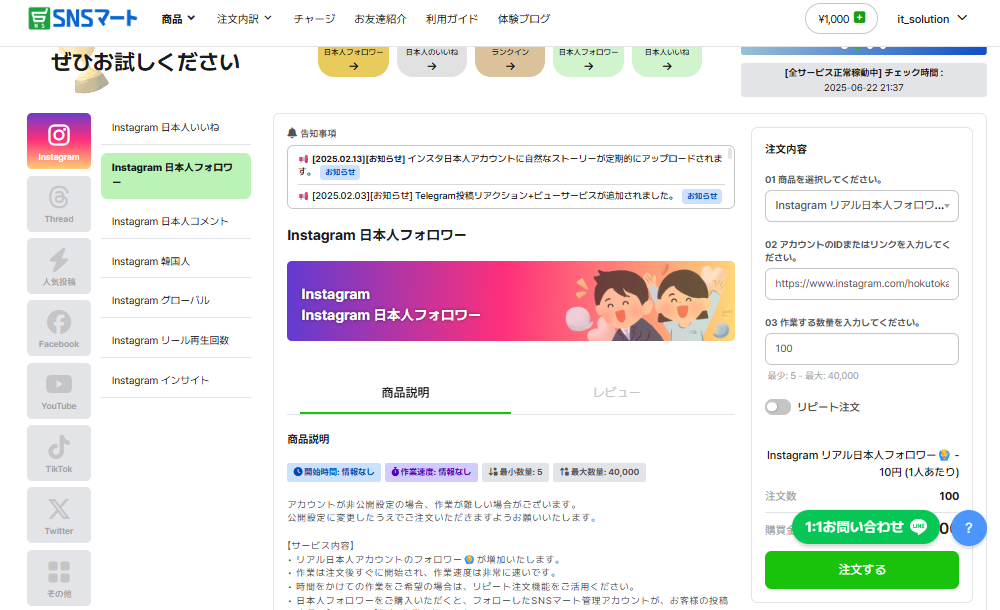Click the 全サービス正常稼動中 status box
The image size is (1000, 610).
[864, 80]
